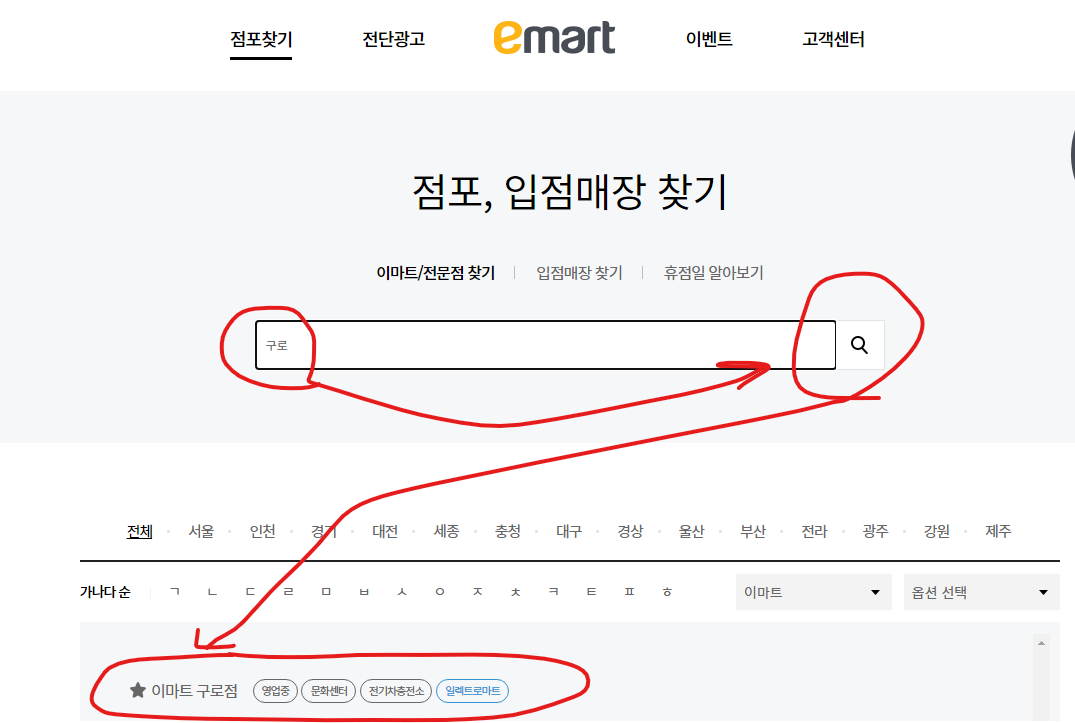Filter stores by 충청 region

[508, 531]
